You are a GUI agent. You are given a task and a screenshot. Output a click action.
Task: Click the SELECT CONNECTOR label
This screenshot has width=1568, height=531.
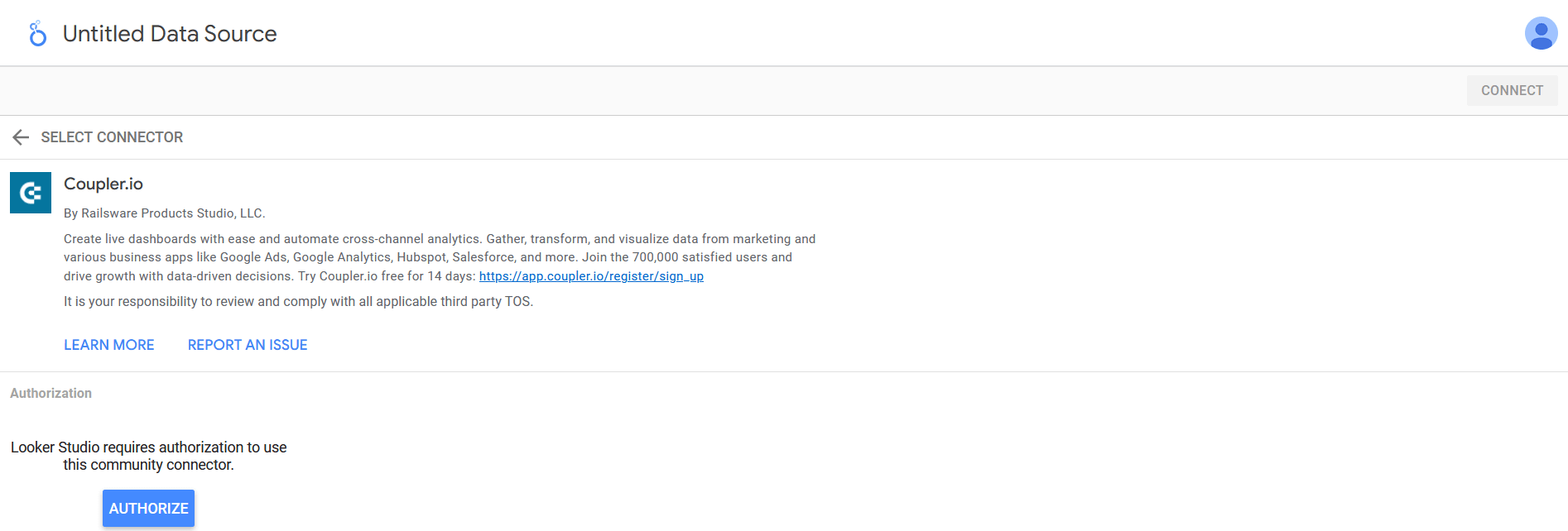(x=112, y=137)
